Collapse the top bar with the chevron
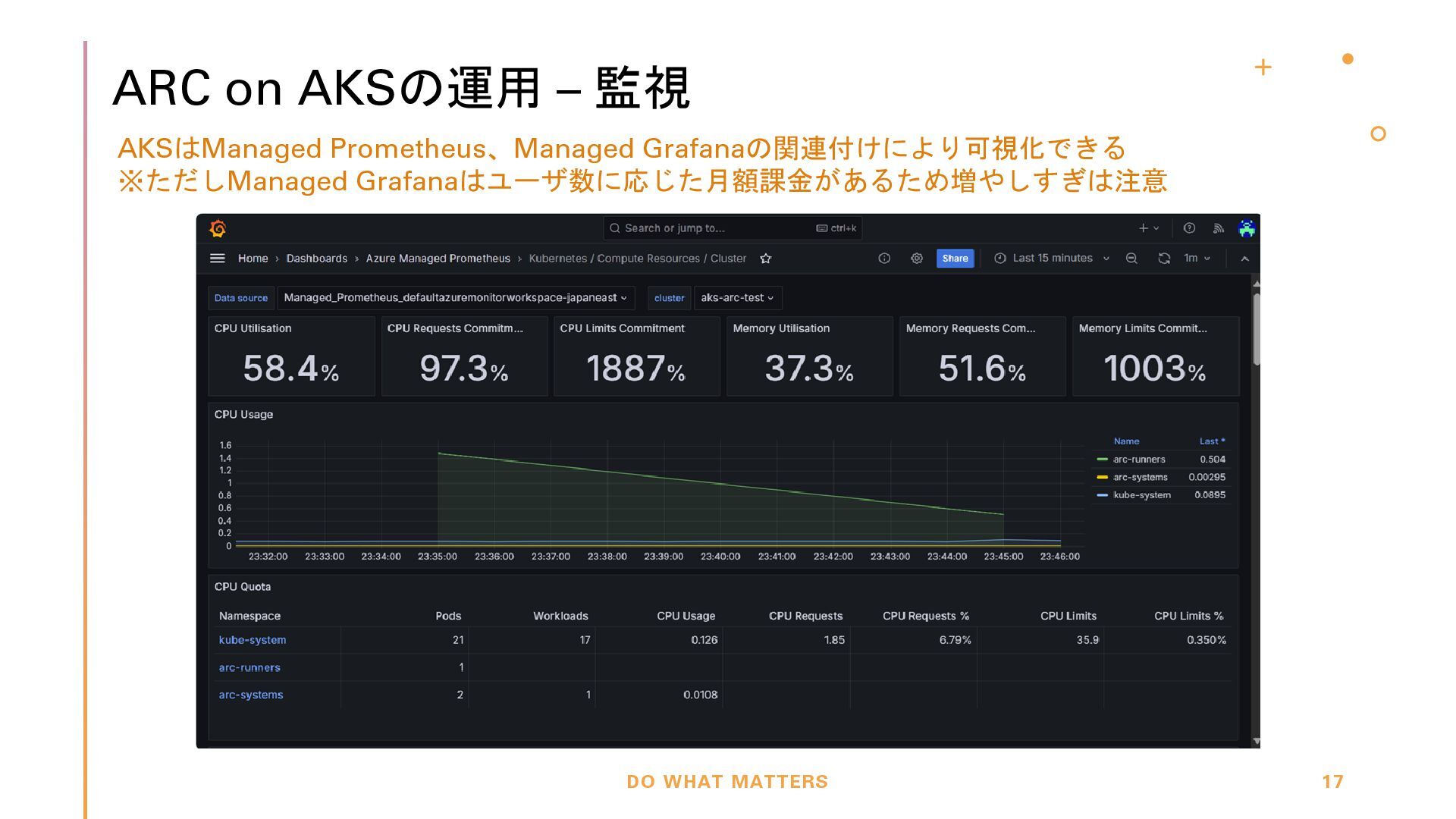 [x=1244, y=259]
